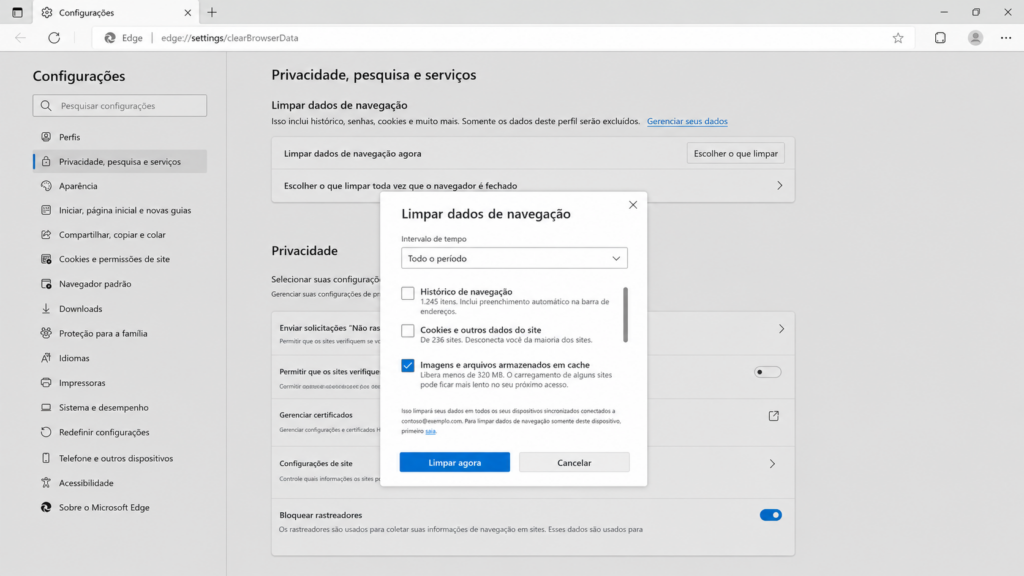Open the three-dot Settings and more menu
Screen dimensions: 1024x576
tap(1006, 38)
